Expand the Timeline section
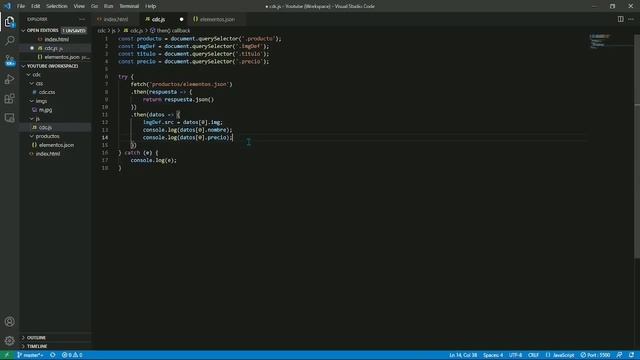The image size is (640, 360). [37, 347]
